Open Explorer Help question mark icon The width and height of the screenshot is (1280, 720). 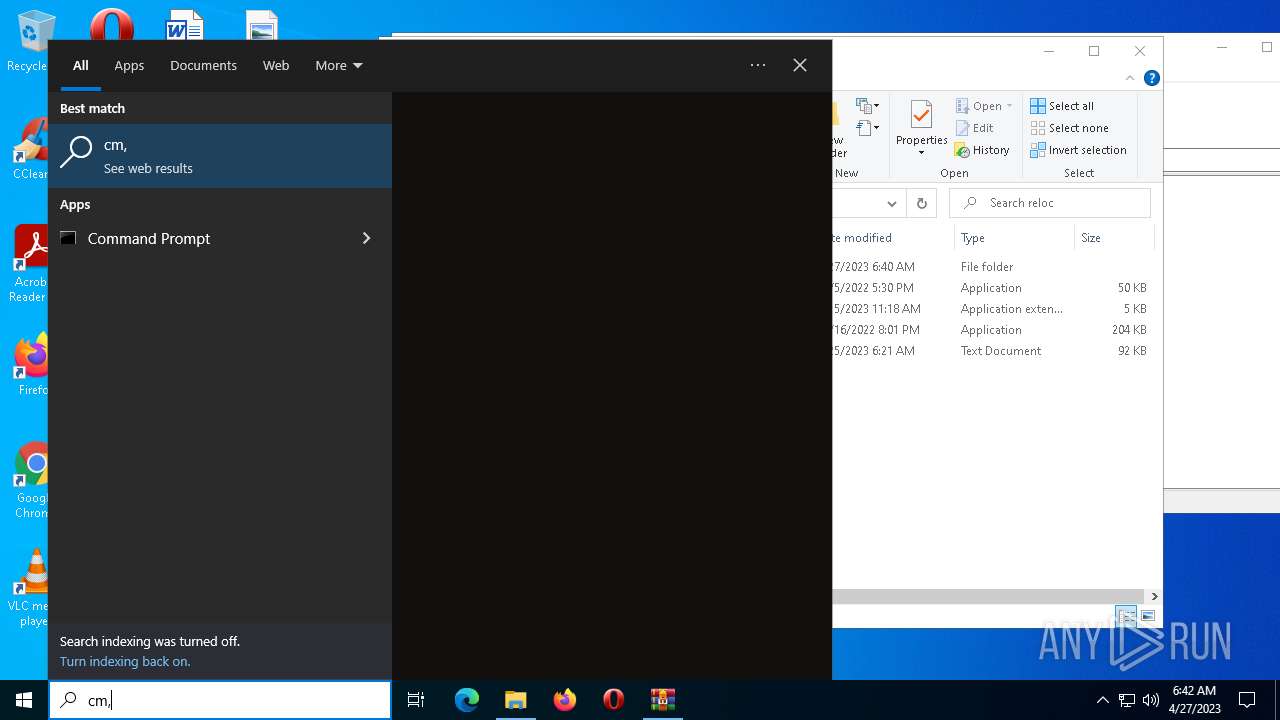(x=1152, y=78)
